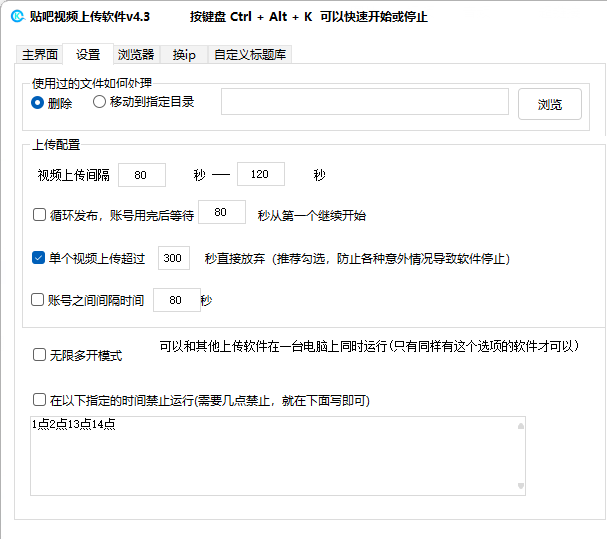
Task: Go to the 换ip tab
Action: [184, 55]
